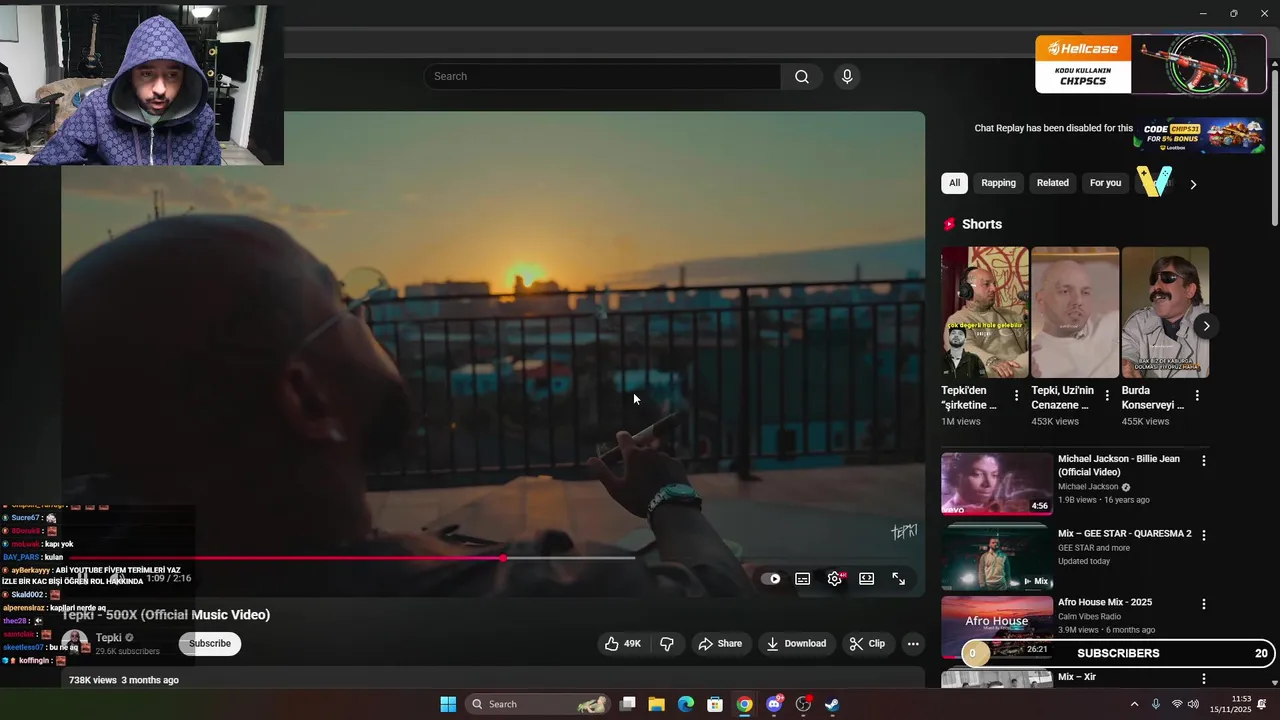Open OBS Studio from taskbar

point(803,704)
